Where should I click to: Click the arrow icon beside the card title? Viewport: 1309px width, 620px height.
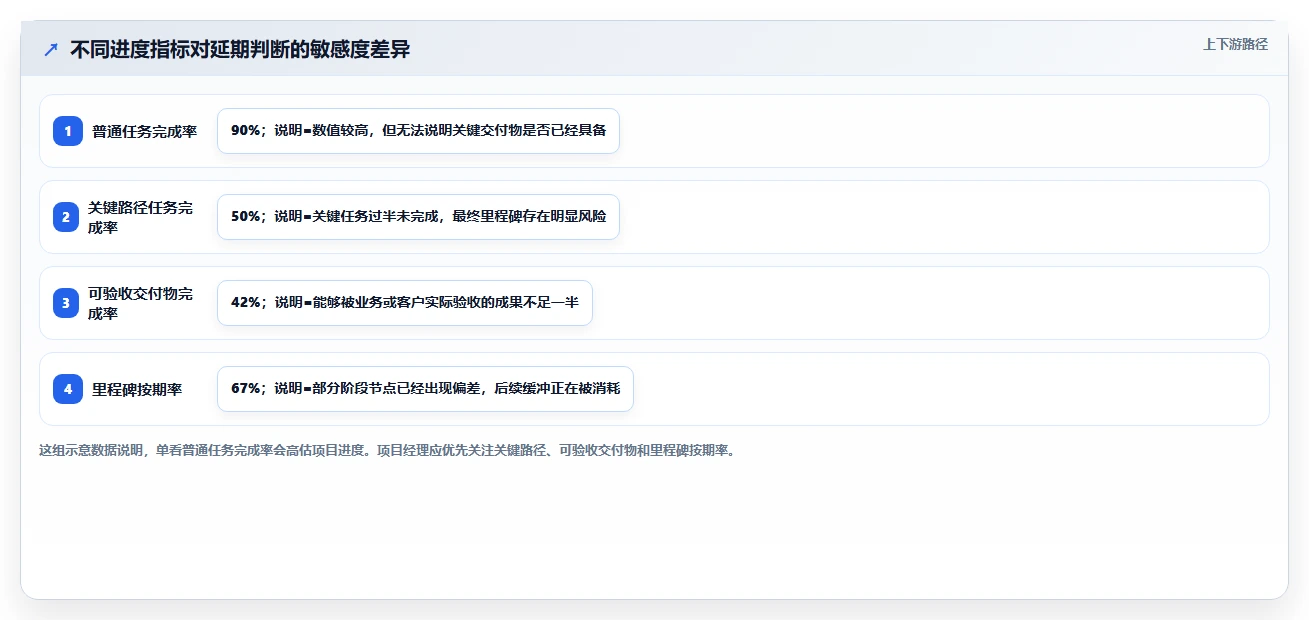pyautogui.click(x=51, y=50)
